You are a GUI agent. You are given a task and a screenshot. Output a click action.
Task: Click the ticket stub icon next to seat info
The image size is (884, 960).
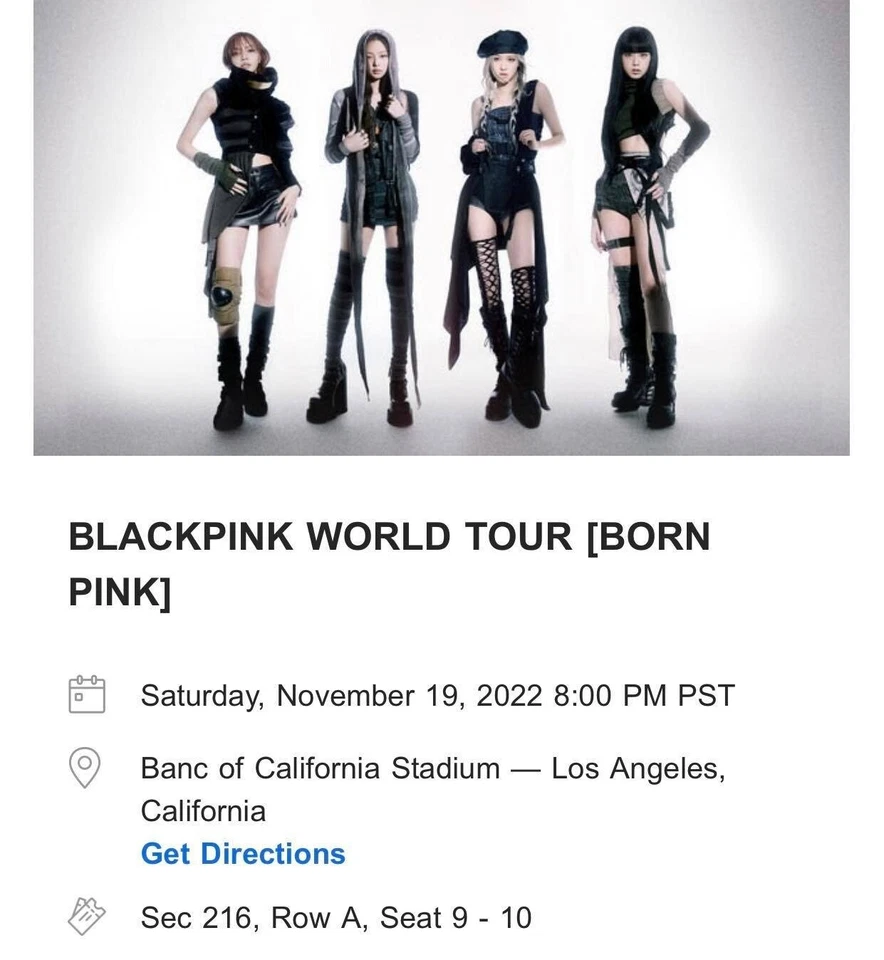tap(87, 917)
